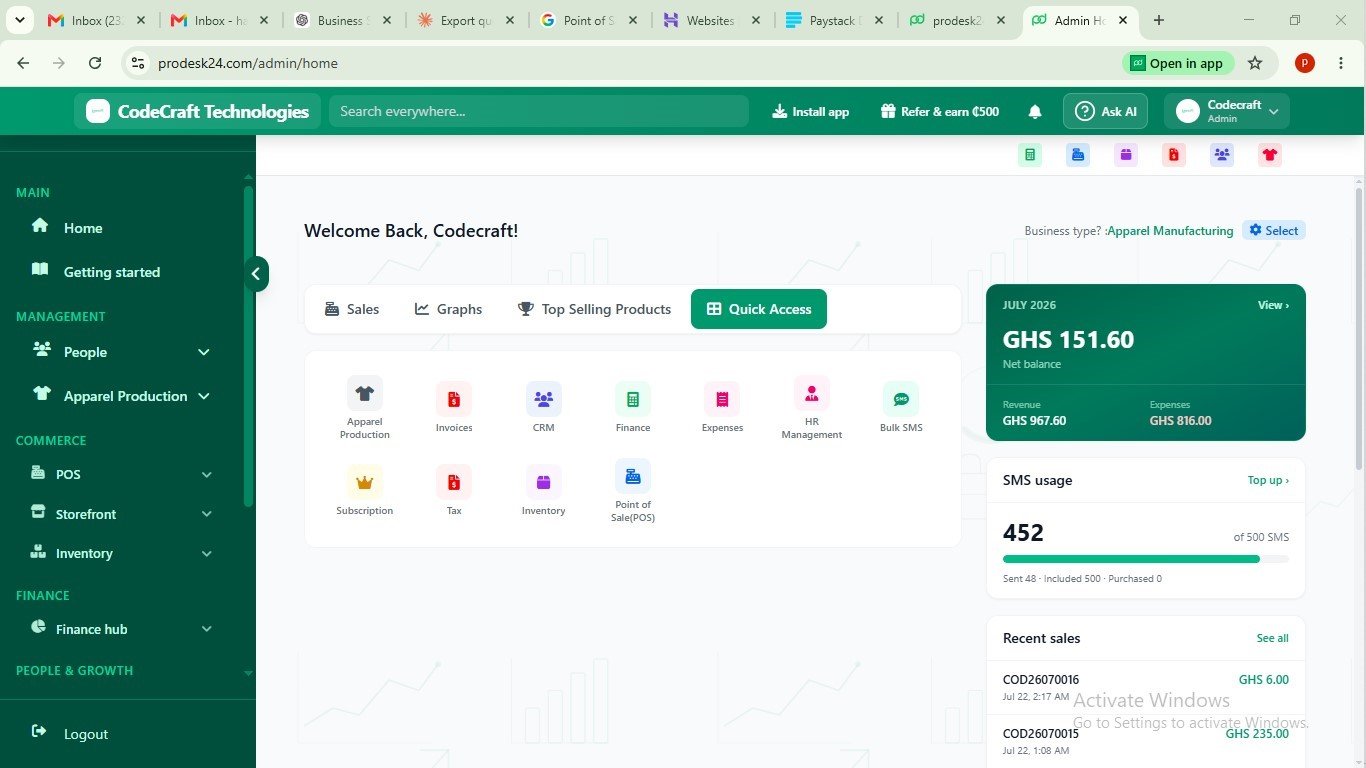The height and width of the screenshot is (768, 1366).
Task: Go back using the browser back arrow
Action: tap(23, 63)
